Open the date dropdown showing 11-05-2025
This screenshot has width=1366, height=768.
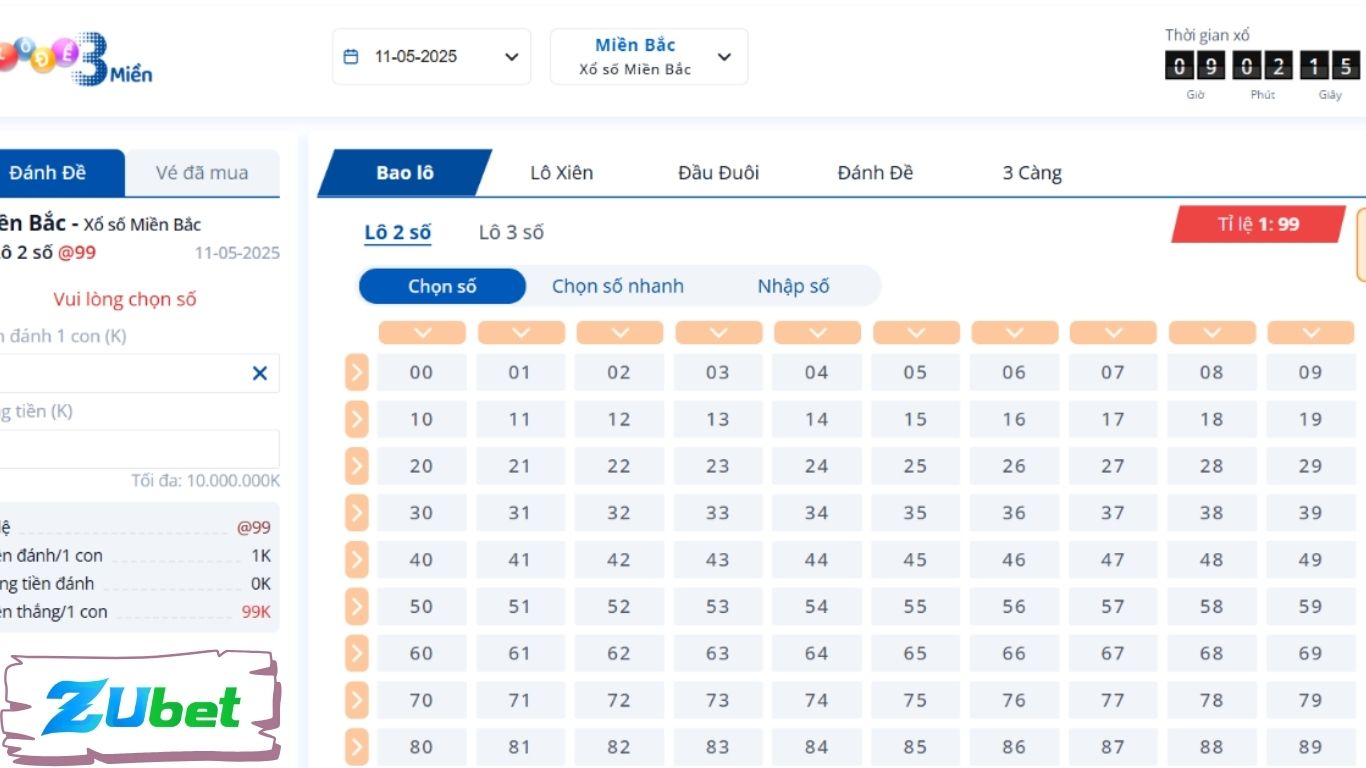(431, 57)
